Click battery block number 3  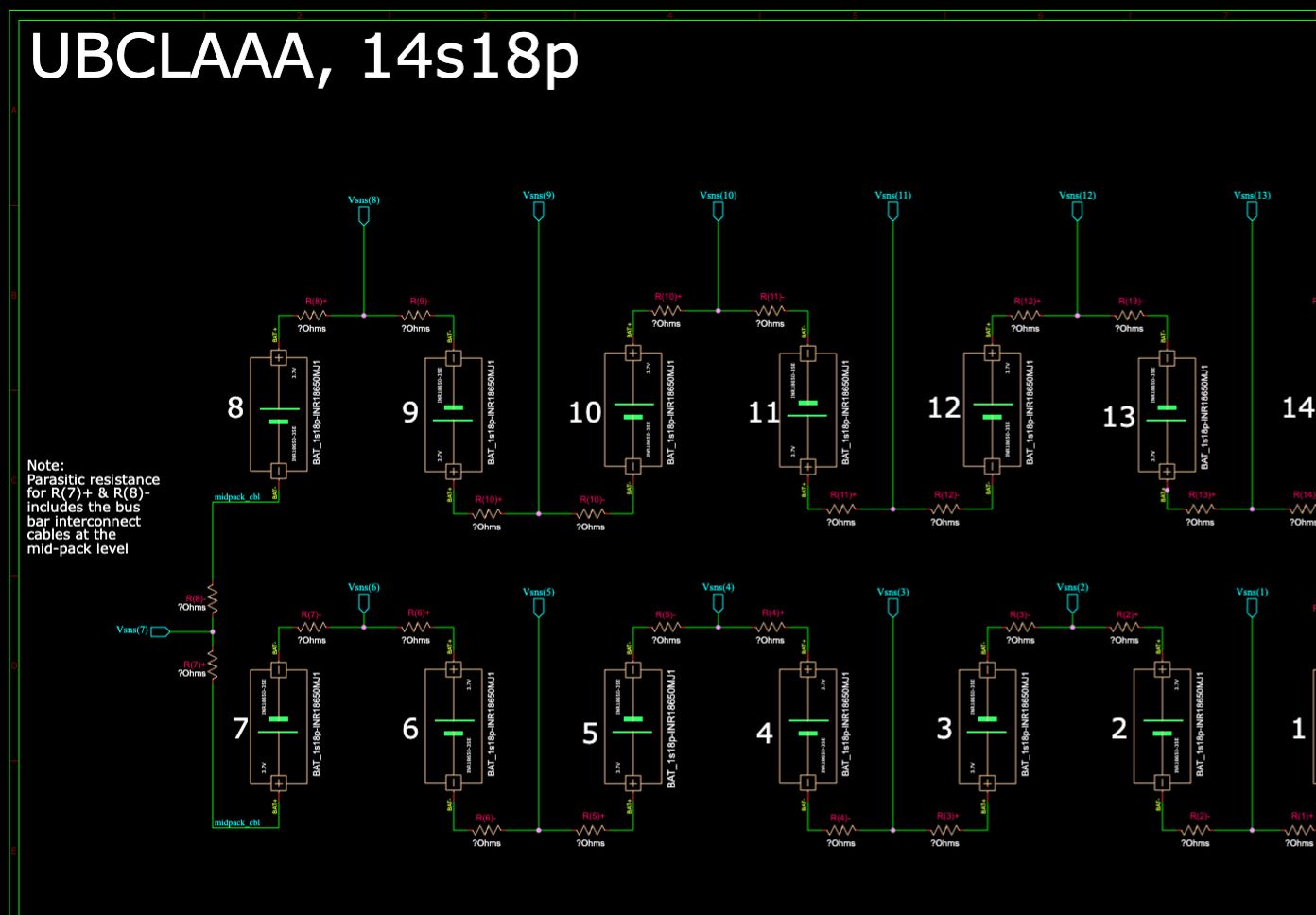coord(987,726)
